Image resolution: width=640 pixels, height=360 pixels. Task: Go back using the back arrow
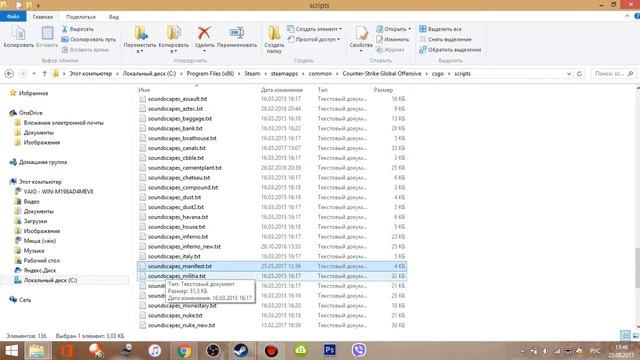(9, 73)
